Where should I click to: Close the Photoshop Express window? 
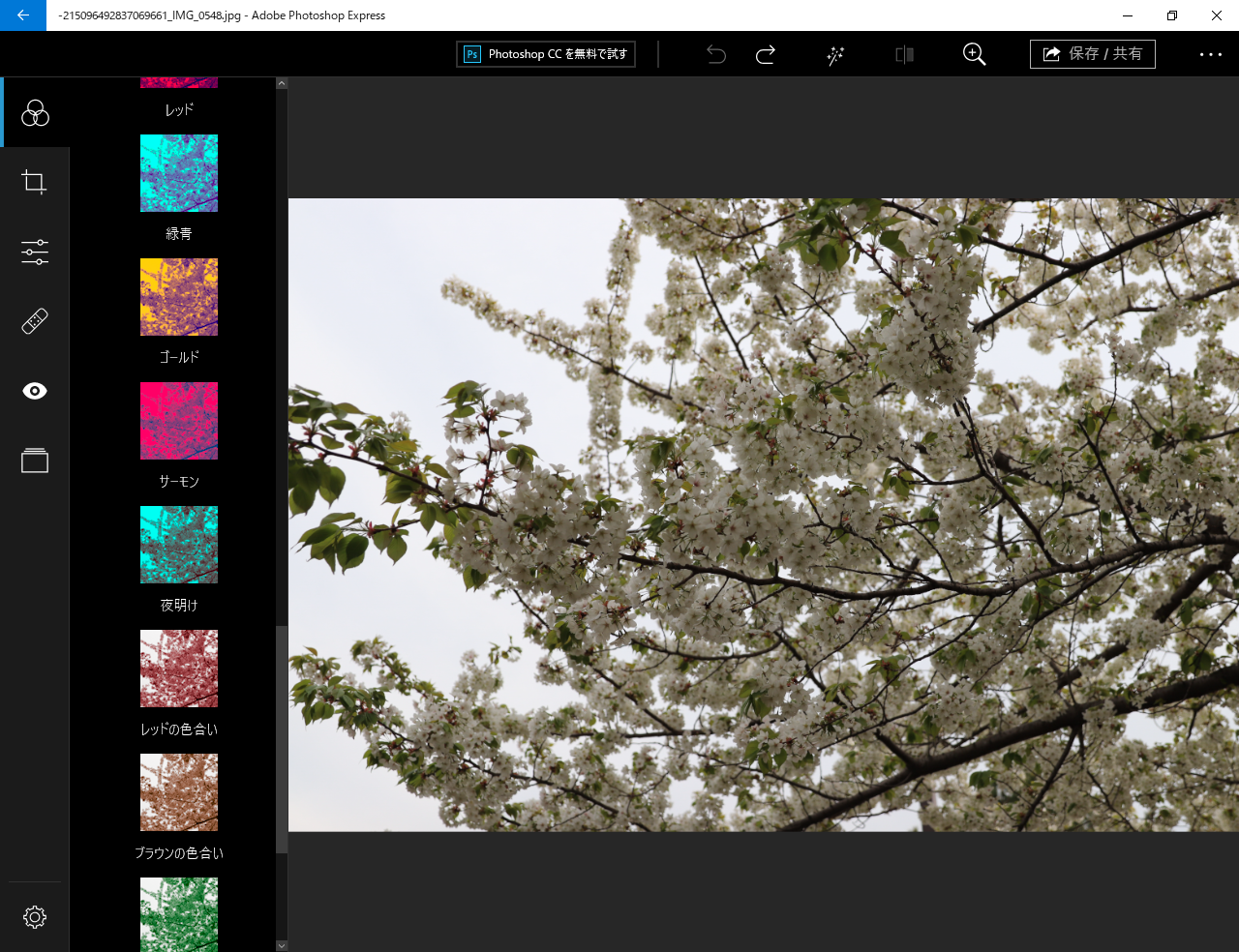1217,15
